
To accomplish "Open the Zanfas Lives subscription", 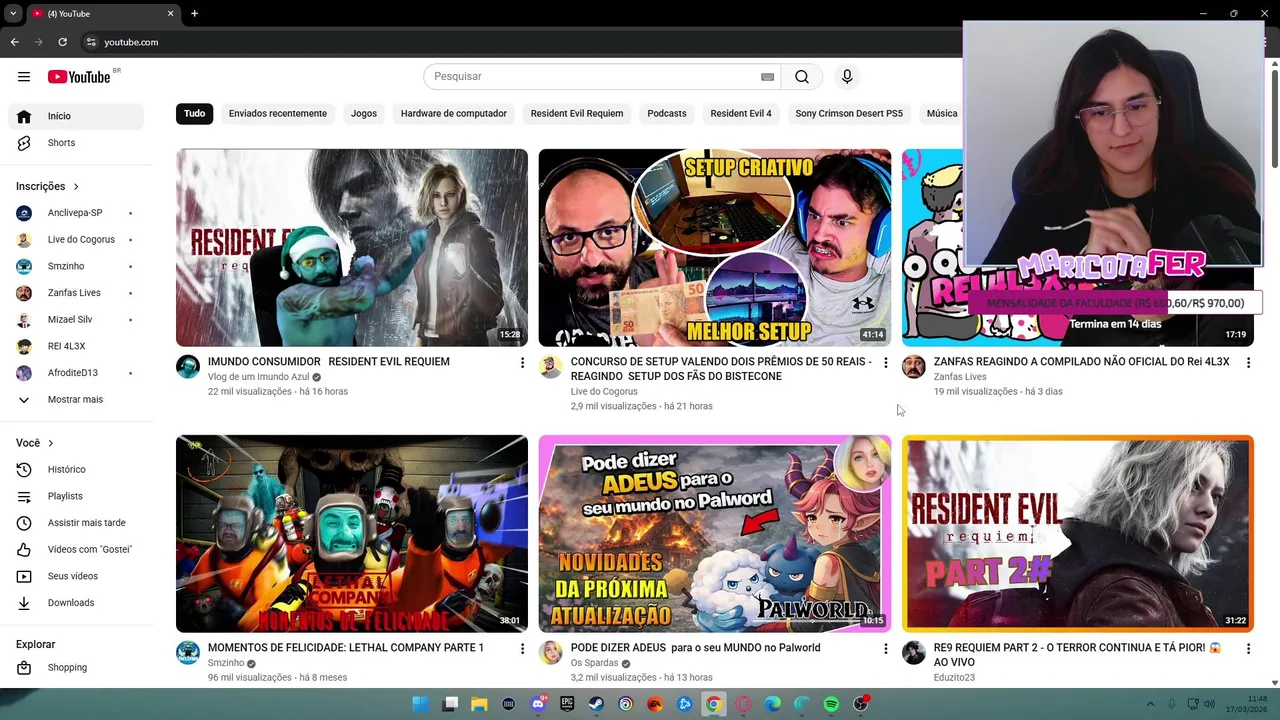I will [76, 293].
